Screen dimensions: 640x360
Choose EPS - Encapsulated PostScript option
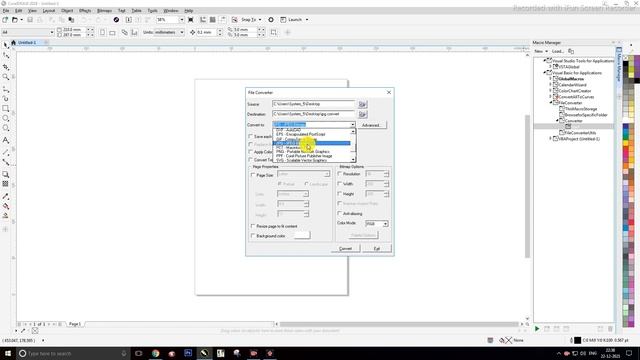click(x=301, y=134)
